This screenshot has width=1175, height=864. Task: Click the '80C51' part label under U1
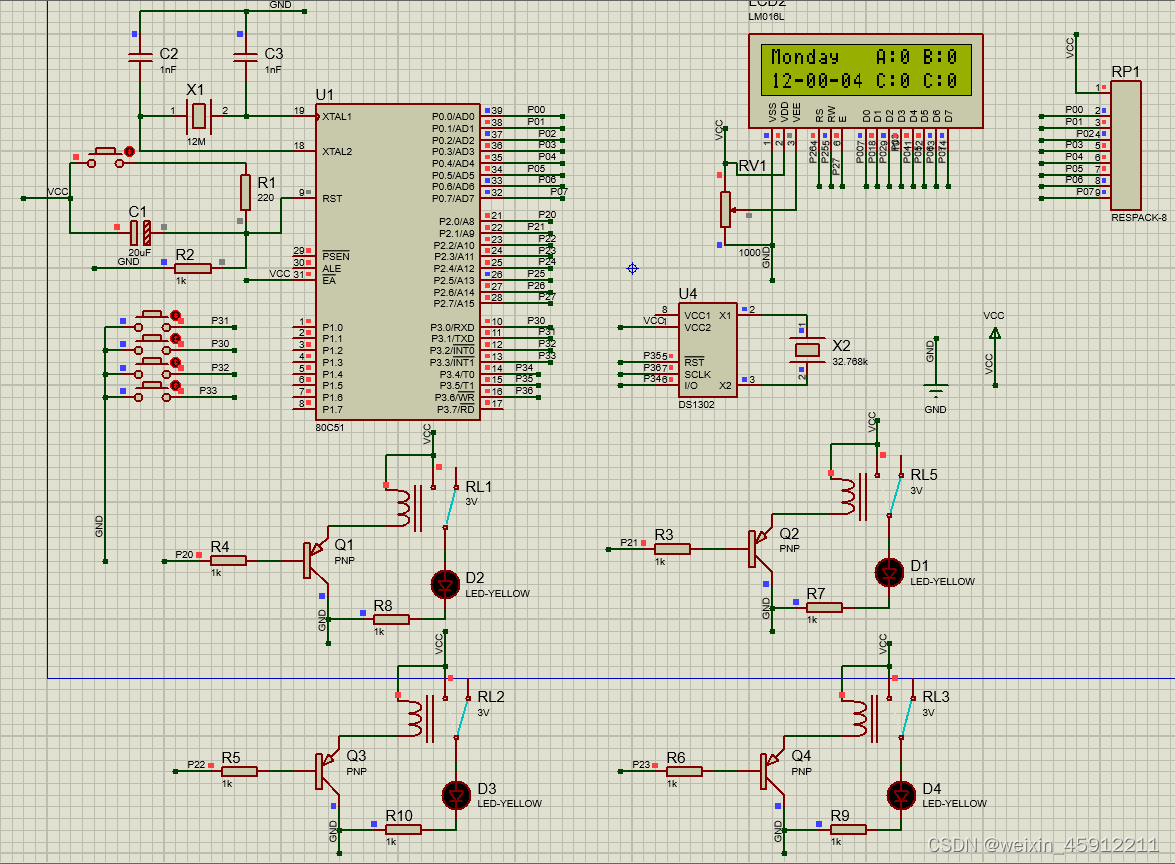(x=330, y=428)
